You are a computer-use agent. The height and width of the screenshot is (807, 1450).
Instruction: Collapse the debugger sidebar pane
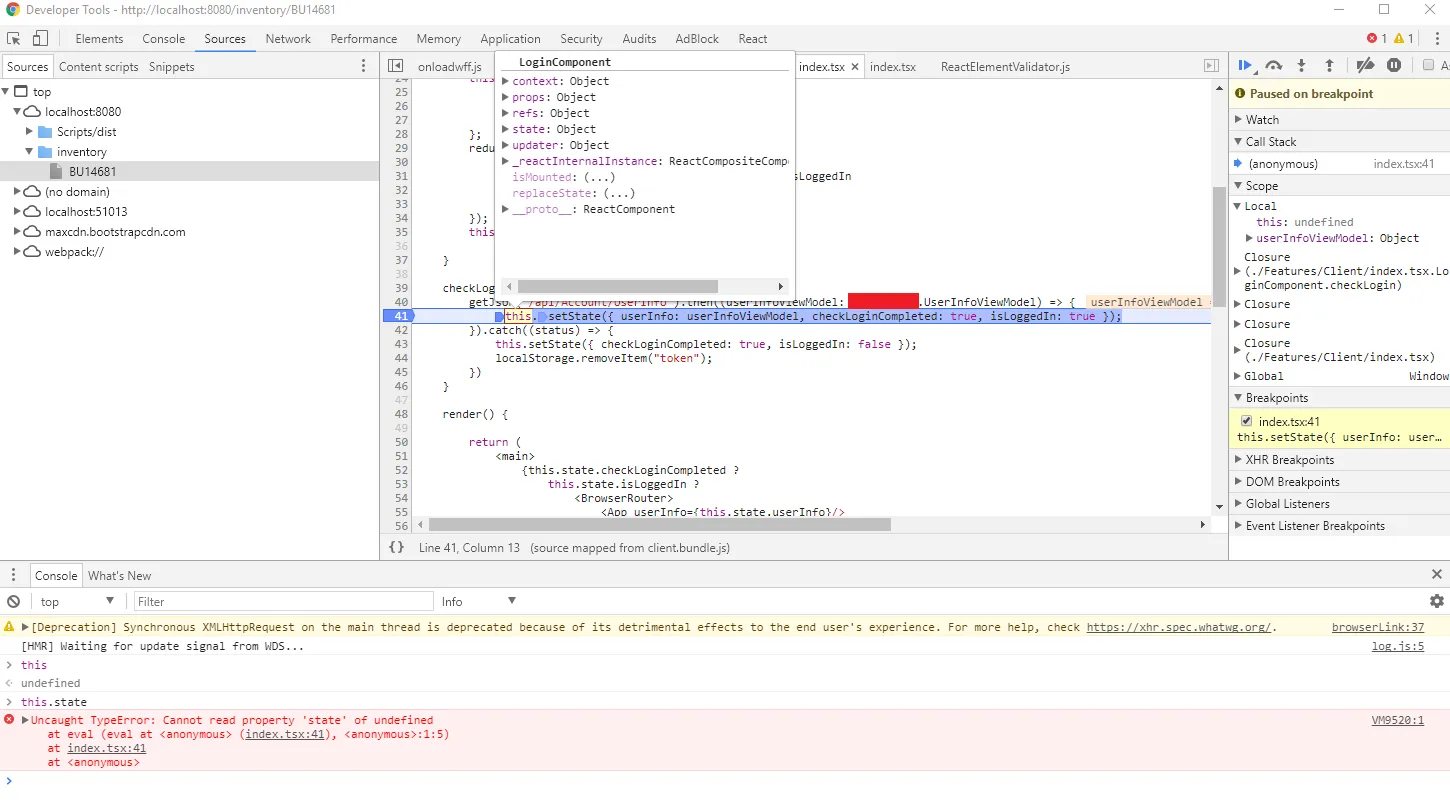[1211, 66]
